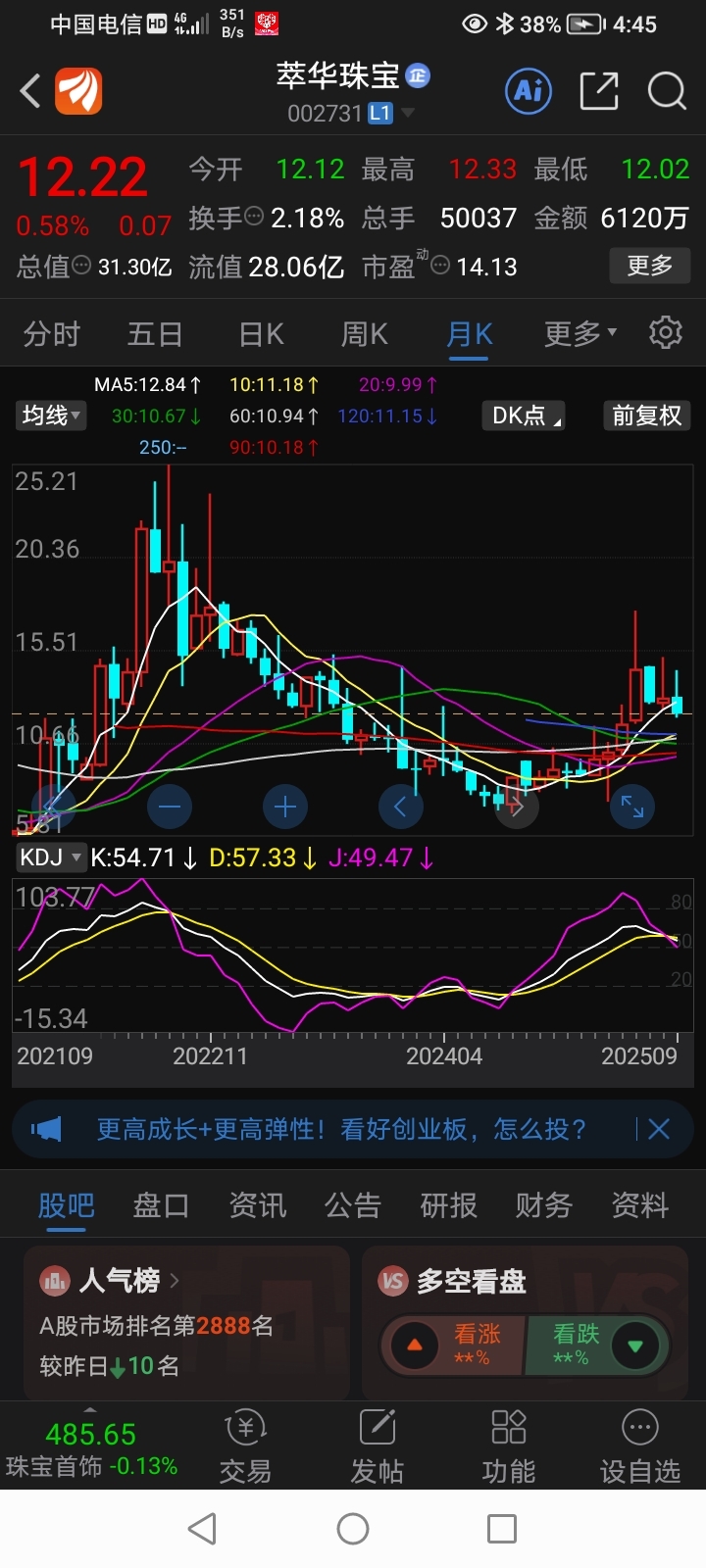Open the 前复权 adjustment selector
Image resolution: width=706 pixels, height=1568 pixels.
pyautogui.click(x=647, y=416)
